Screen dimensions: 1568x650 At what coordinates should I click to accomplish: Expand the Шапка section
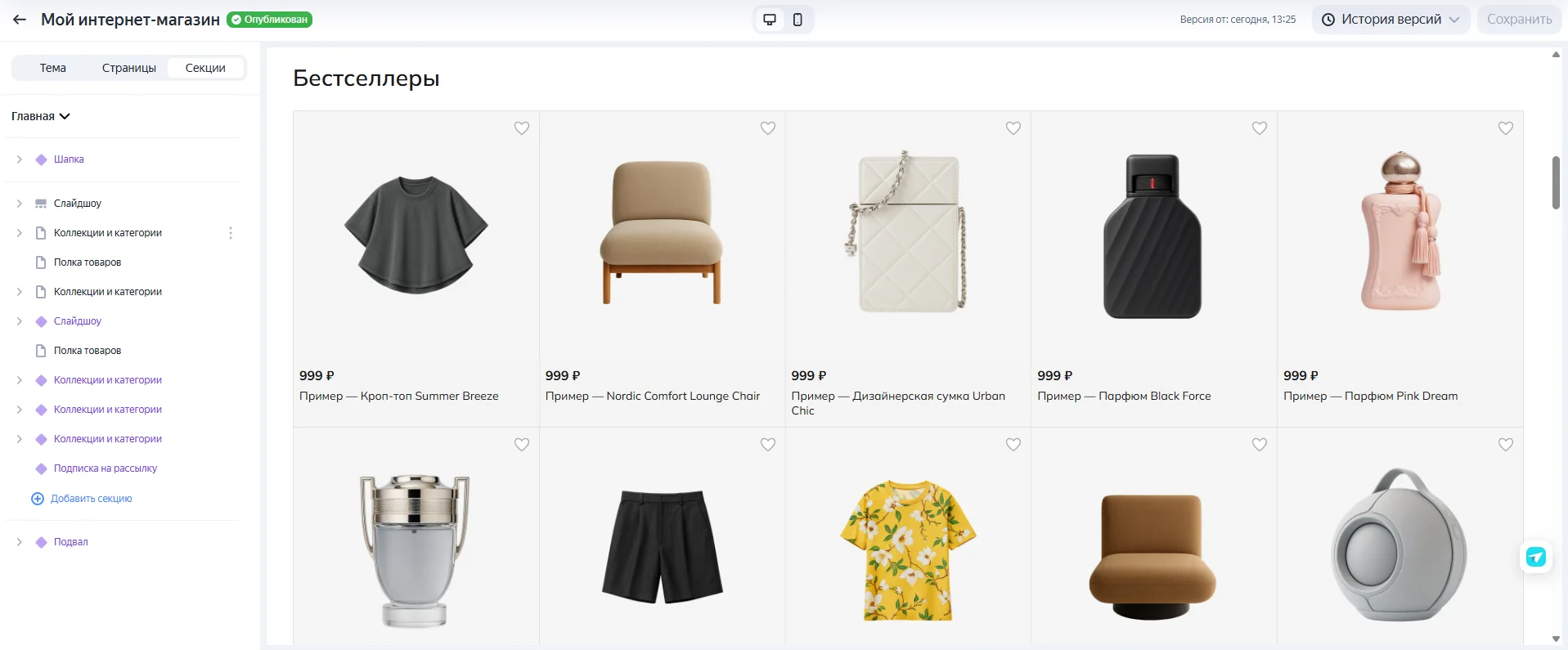[19, 159]
